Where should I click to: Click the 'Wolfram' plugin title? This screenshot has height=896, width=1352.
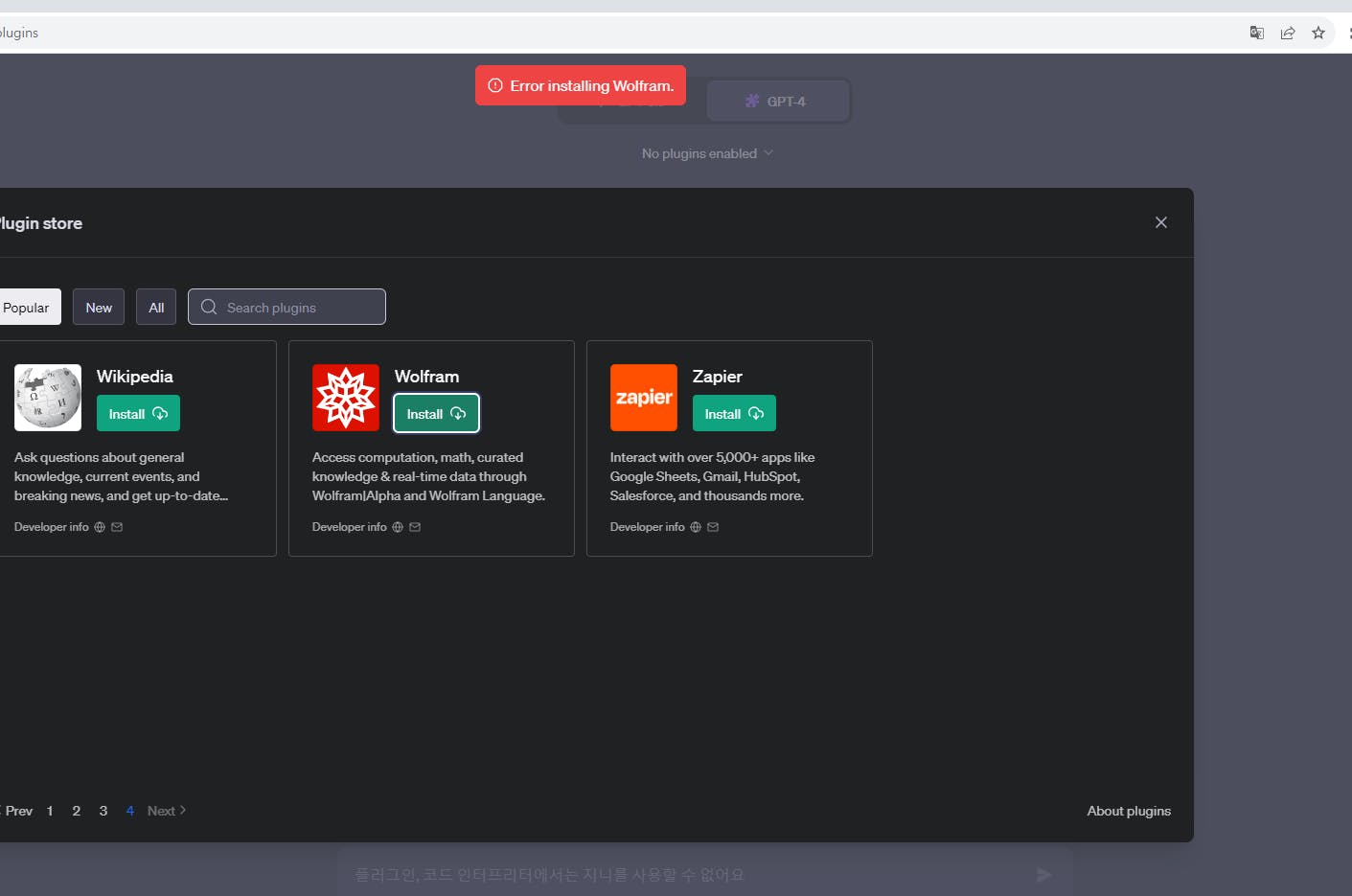tap(427, 377)
